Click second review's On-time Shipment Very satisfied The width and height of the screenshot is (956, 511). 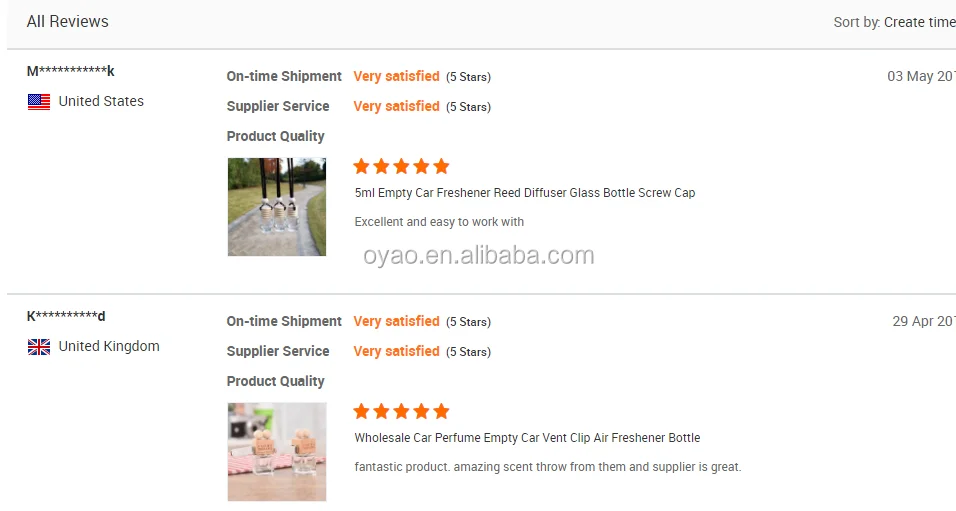pos(396,321)
